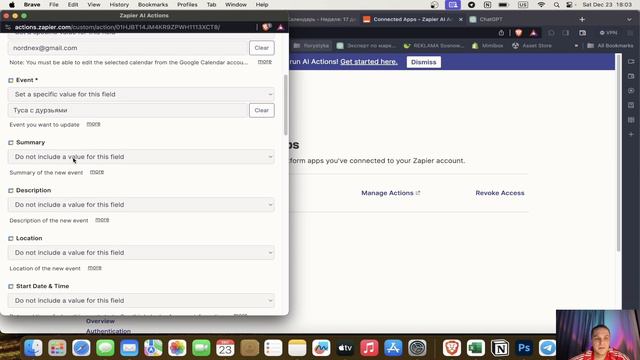The image size is (640, 360).
Task: Open tab list chevron in Brave window
Action: (629, 19)
